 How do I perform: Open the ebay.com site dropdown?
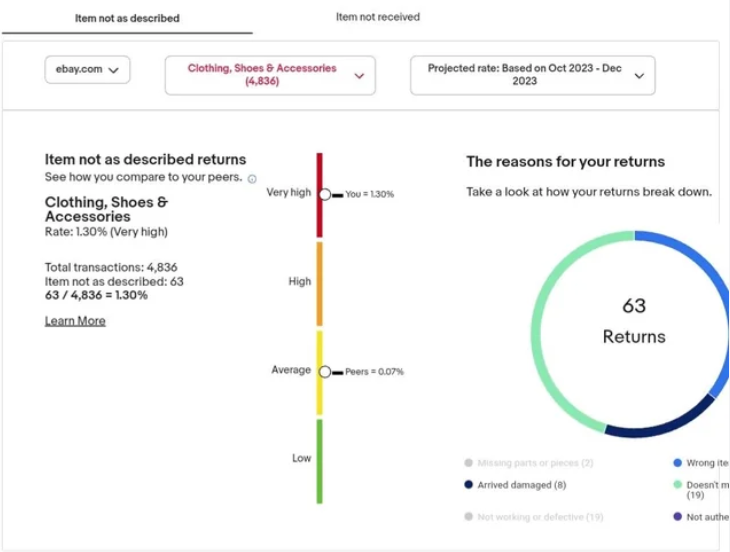coord(87,70)
